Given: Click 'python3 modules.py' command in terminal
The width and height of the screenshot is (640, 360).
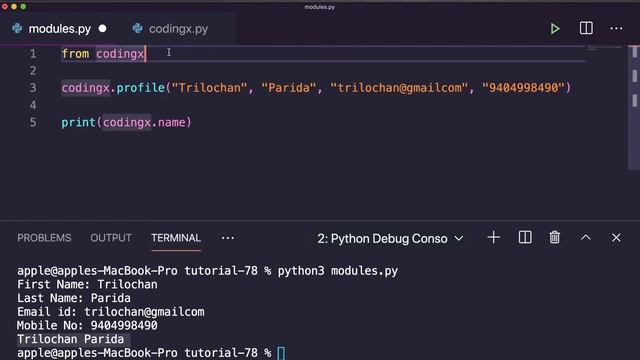Looking at the screenshot, I should [x=338, y=271].
